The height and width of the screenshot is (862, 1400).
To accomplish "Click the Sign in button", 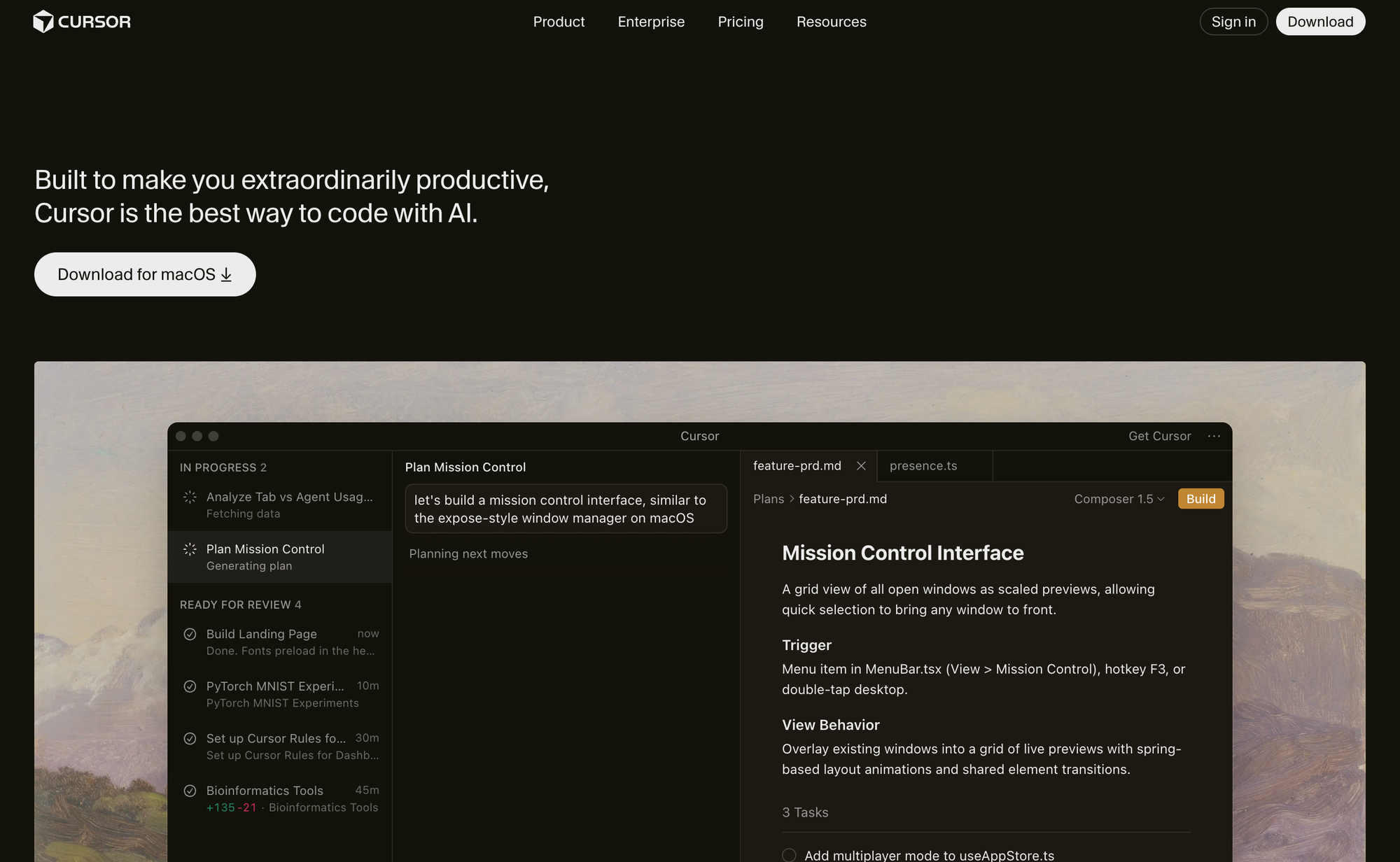I will coord(1233,22).
